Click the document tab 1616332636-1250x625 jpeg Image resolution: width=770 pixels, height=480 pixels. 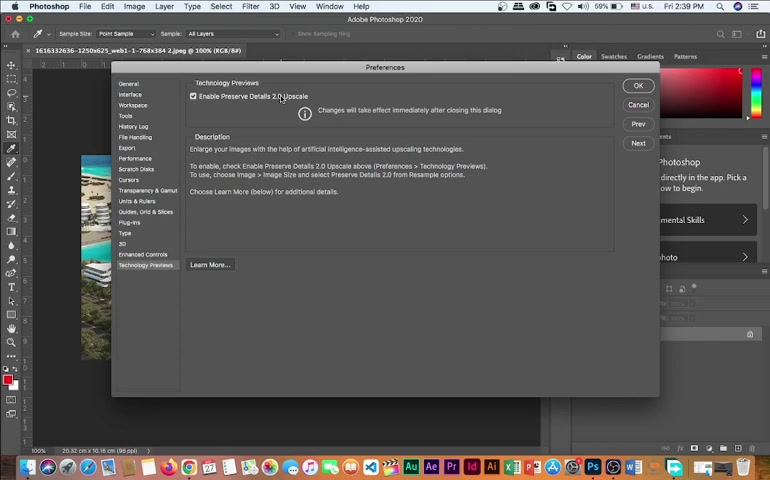[x=138, y=51]
